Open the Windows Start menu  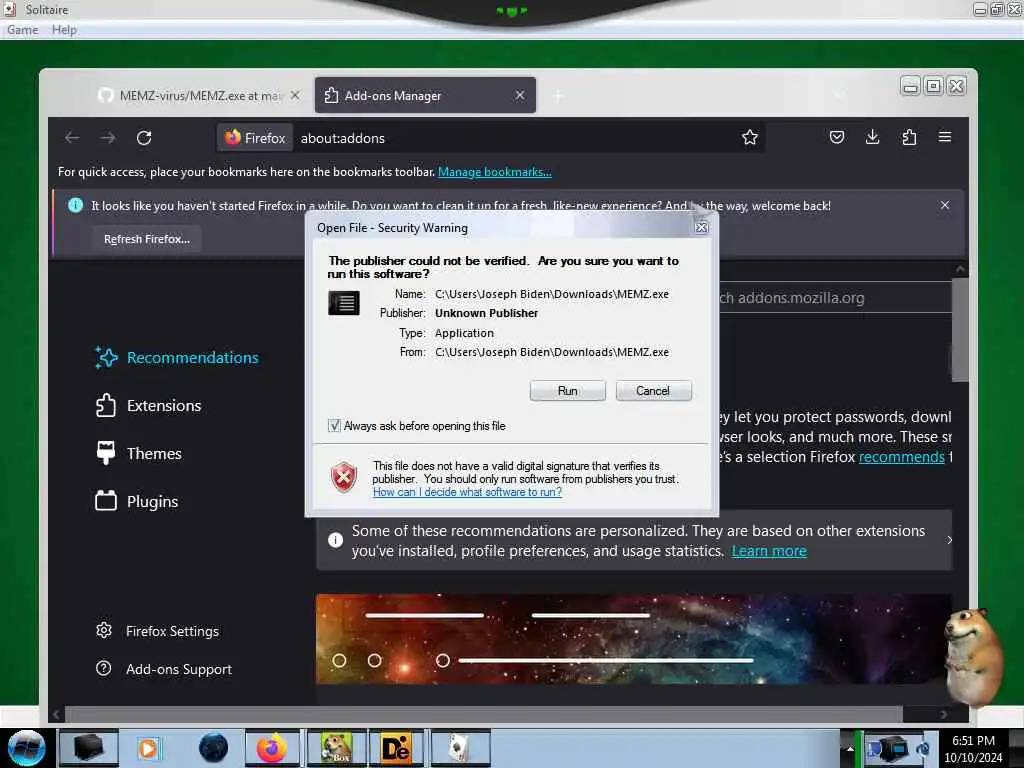pos(26,748)
